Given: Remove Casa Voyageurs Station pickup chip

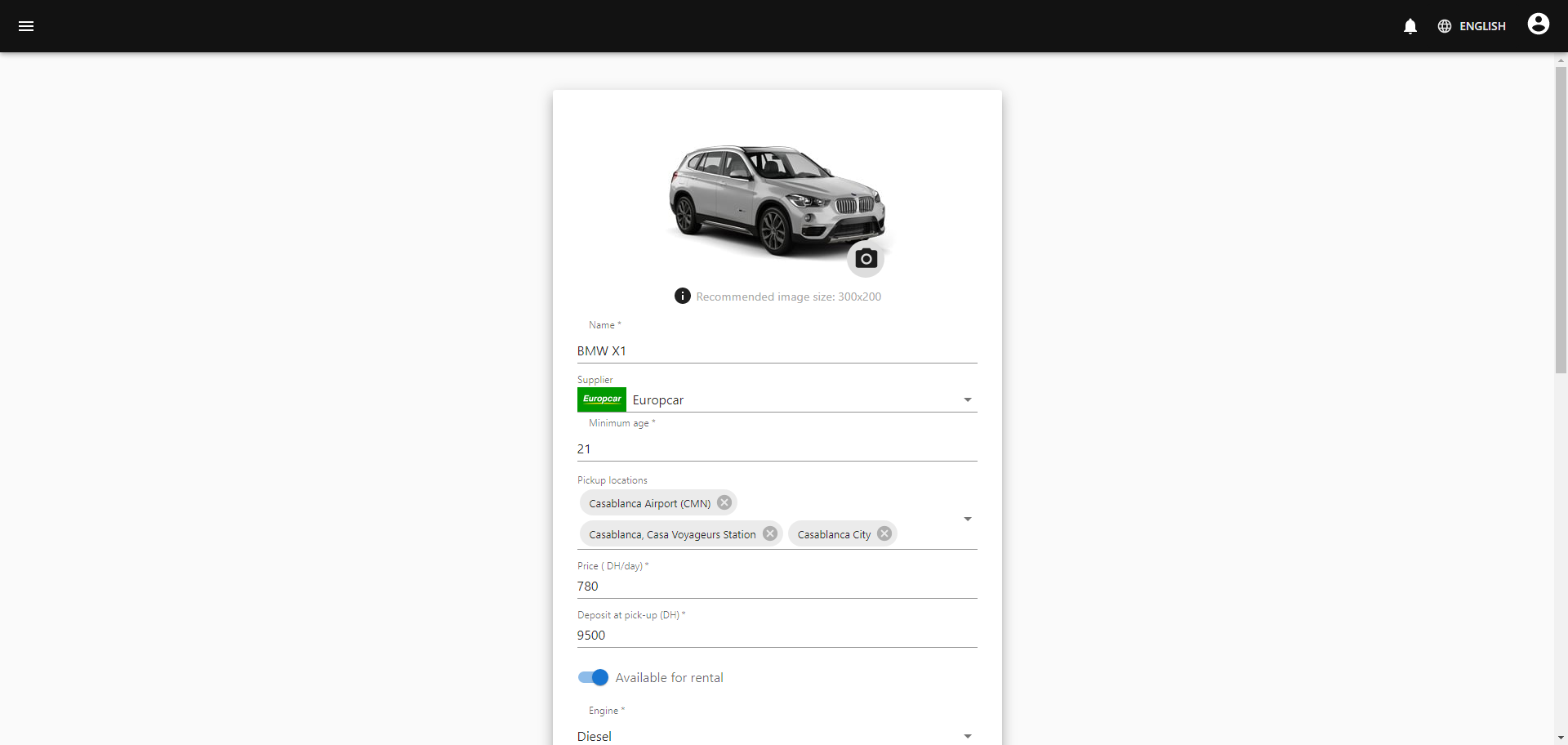Looking at the screenshot, I should [x=770, y=533].
